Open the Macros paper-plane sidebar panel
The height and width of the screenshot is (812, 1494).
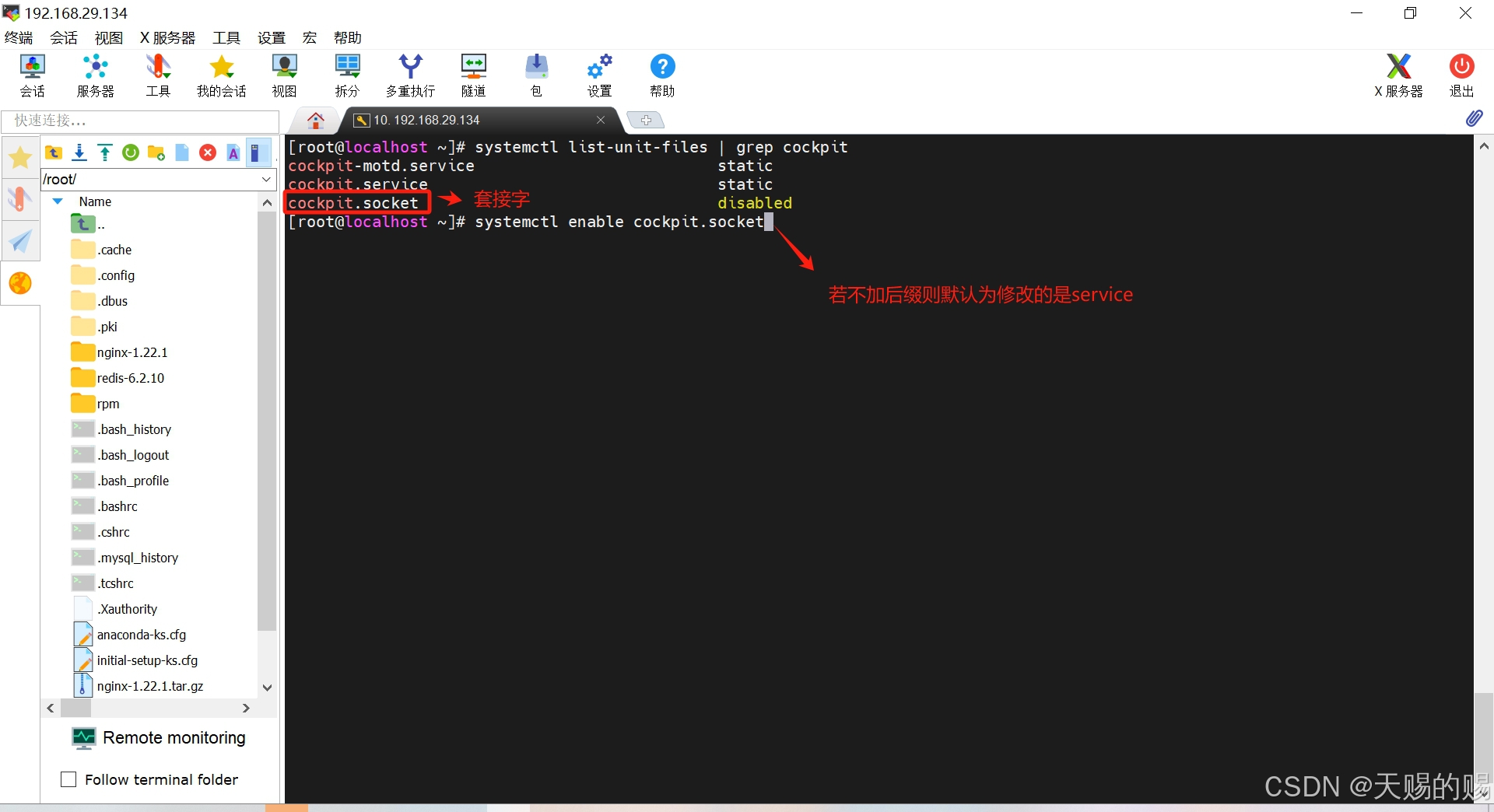point(20,242)
